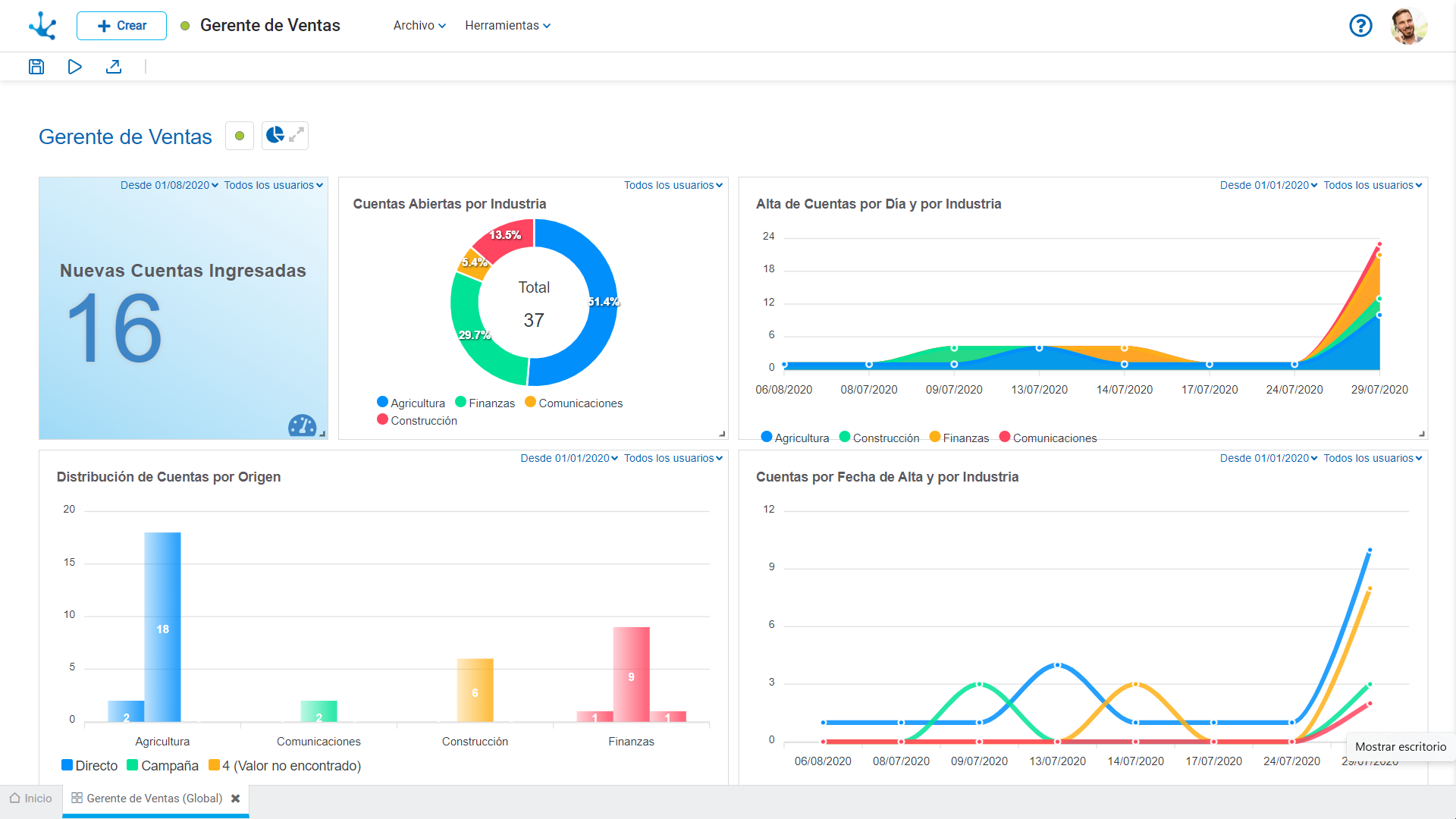Expand Desde 01/08/2020 dropdown in Nuevas Cuentas

[169, 185]
